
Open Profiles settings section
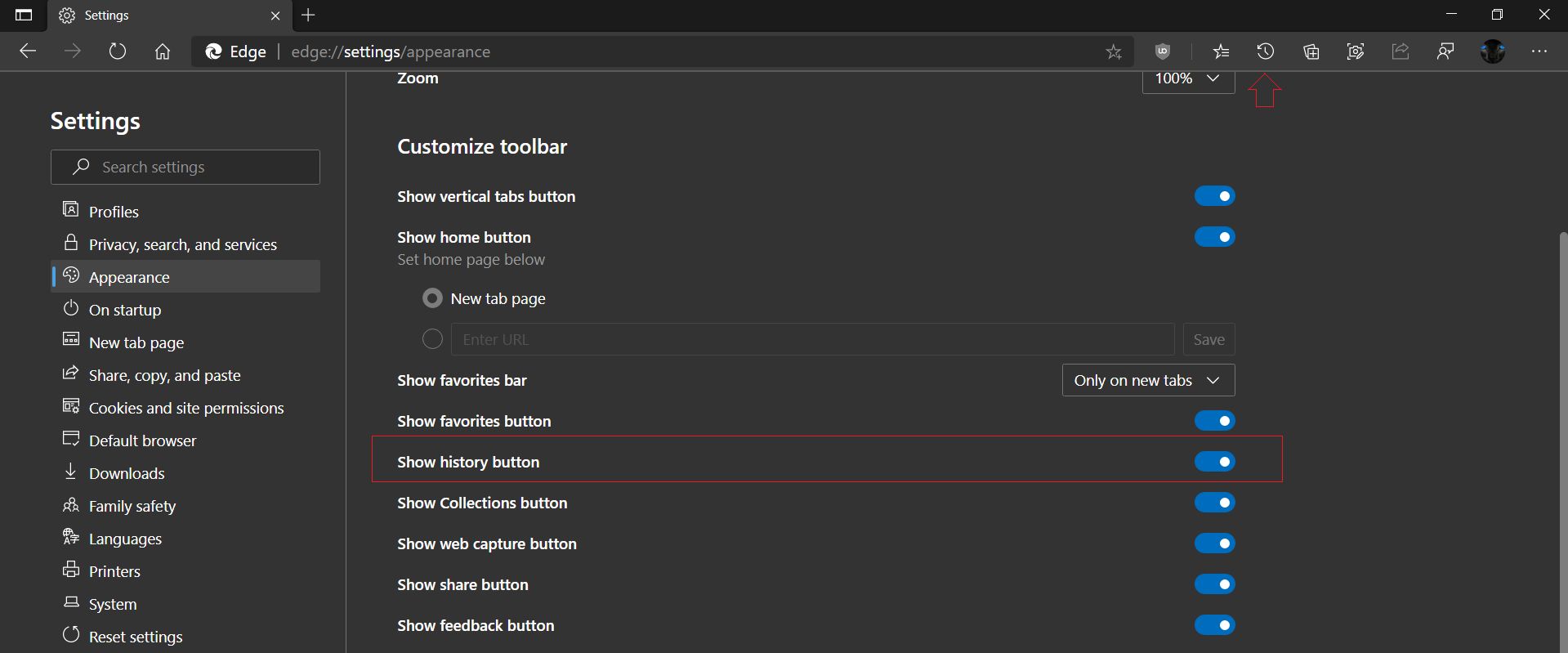click(x=185, y=212)
